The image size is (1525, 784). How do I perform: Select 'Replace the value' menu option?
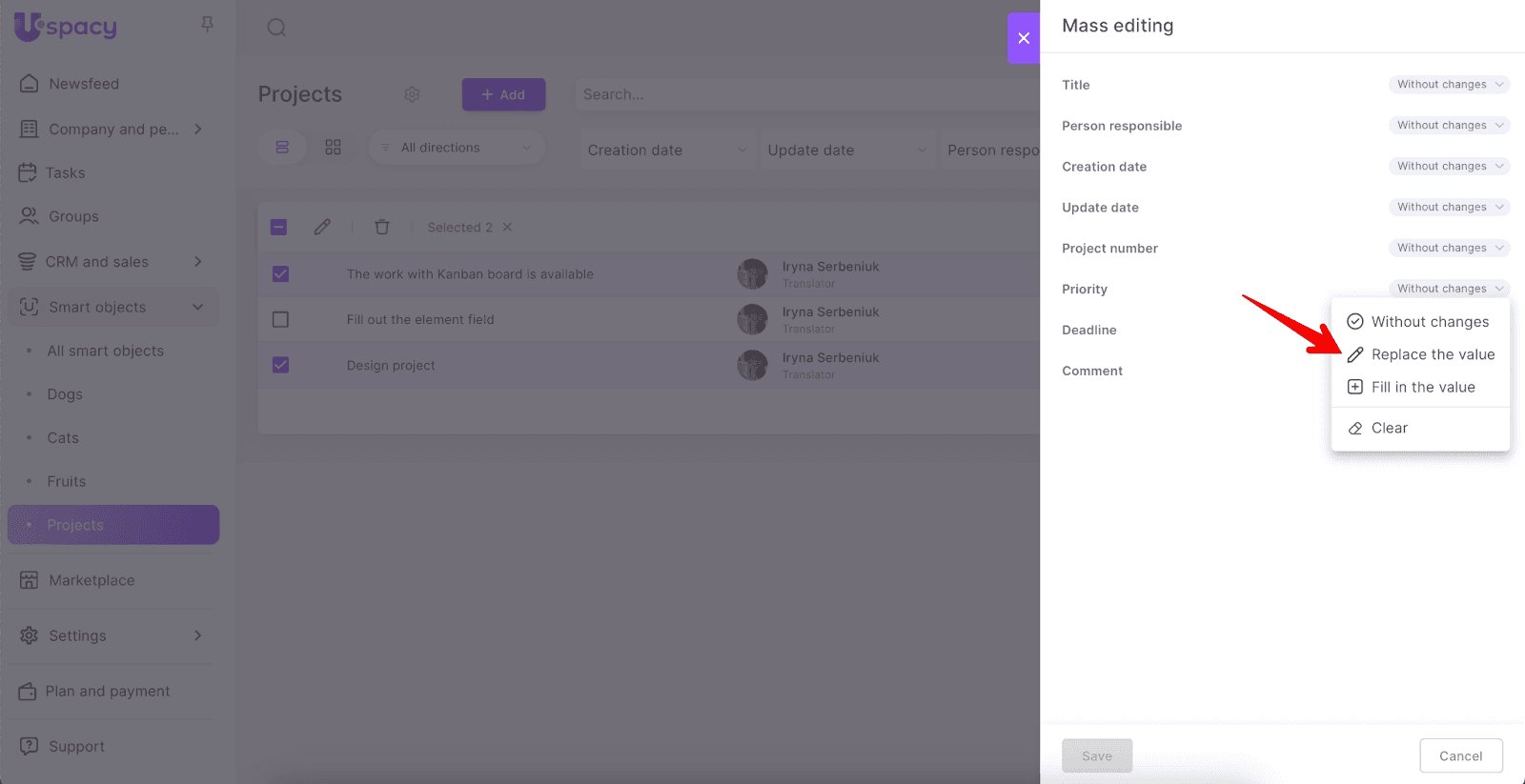coord(1432,354)
